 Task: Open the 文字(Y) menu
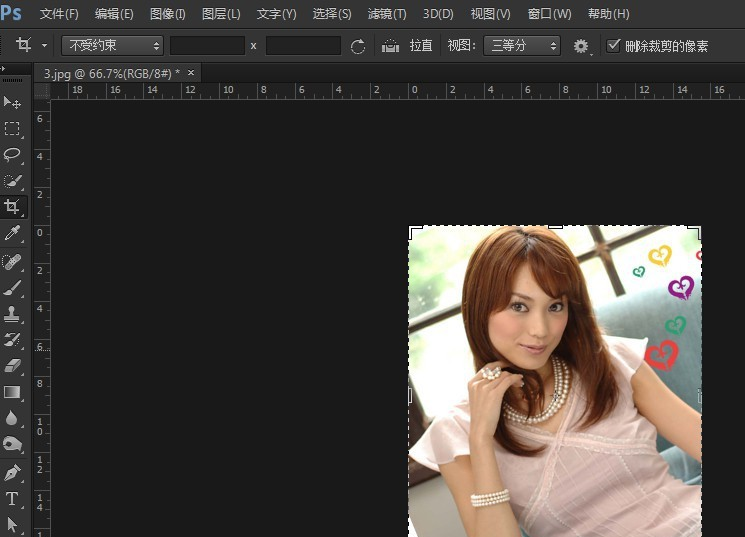click(x=277, y=14)
